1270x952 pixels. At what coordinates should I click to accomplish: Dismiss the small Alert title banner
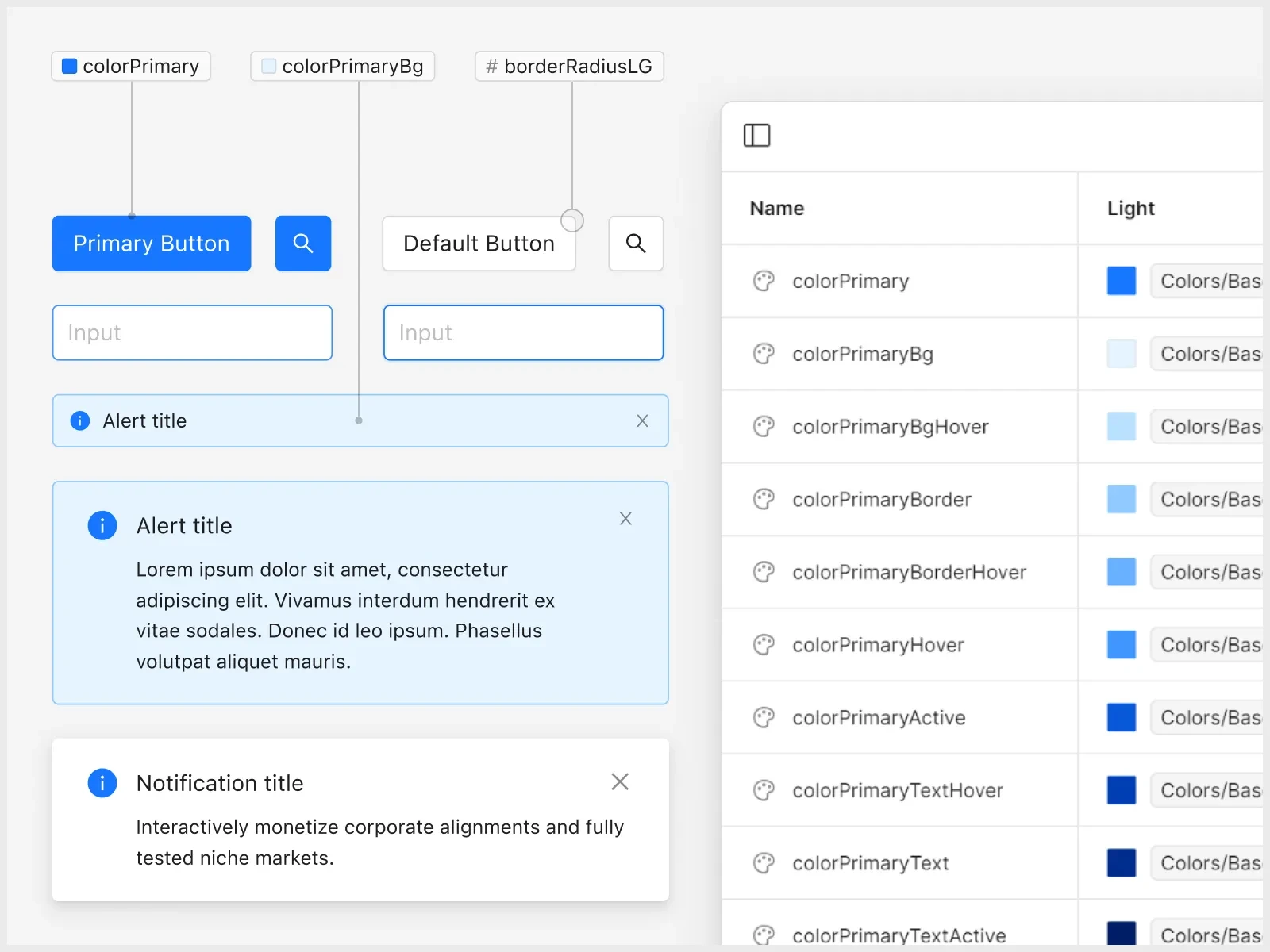coord(642,420)
